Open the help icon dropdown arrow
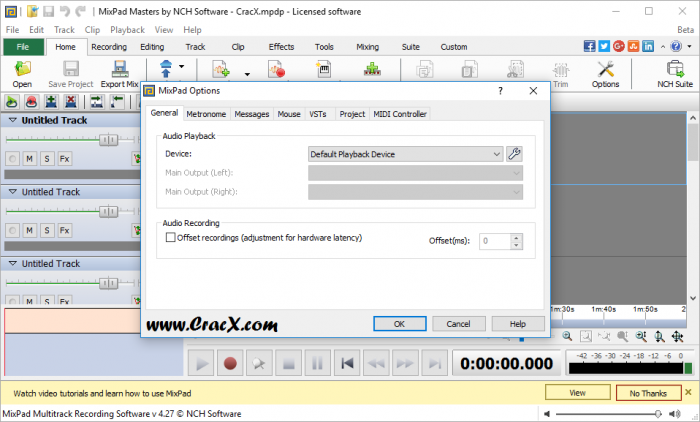The width and height of the screenshot is (700, 422). click(x=689, y=46)
